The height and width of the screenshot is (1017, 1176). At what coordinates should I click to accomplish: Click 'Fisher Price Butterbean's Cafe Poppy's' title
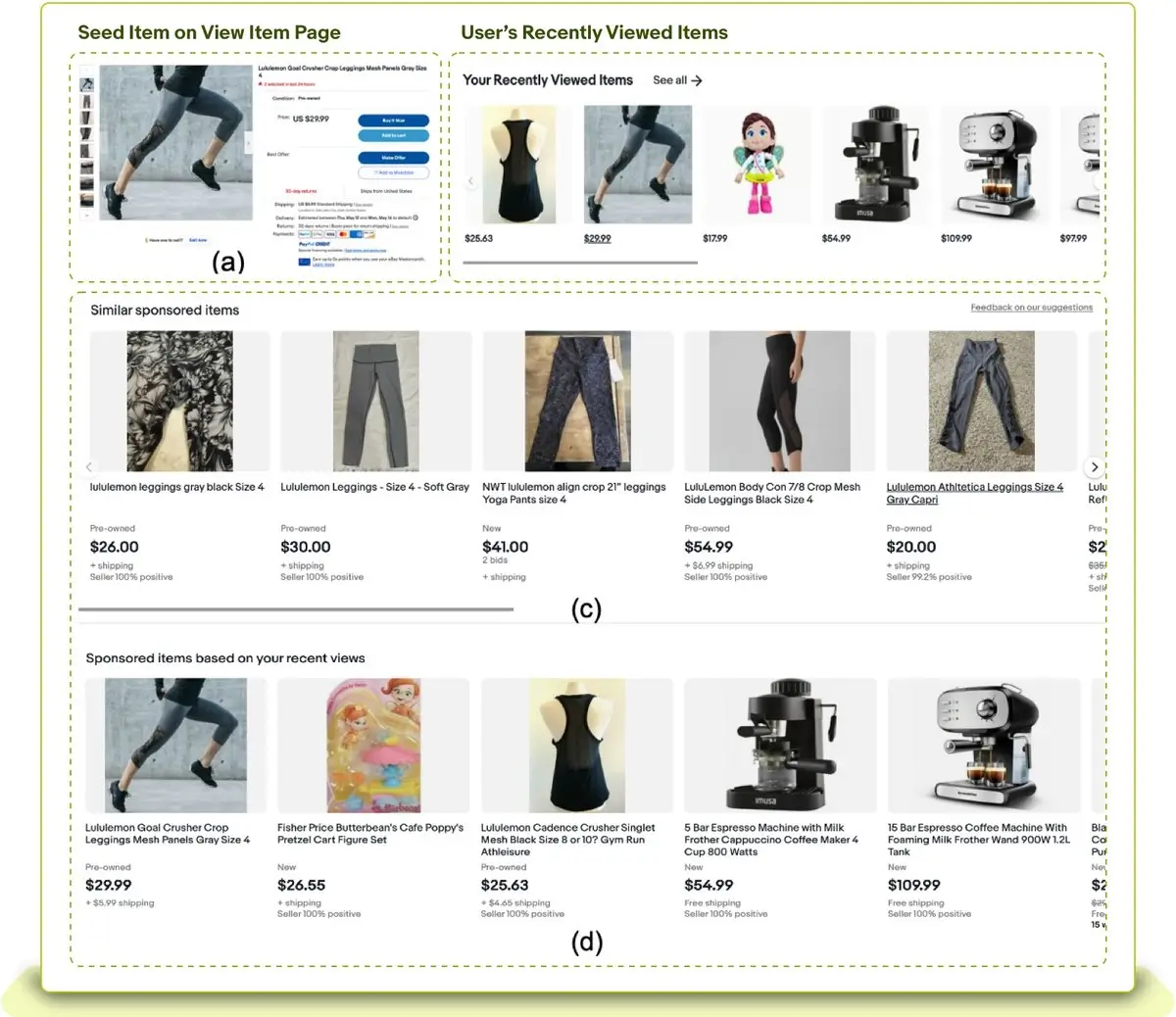[370, 834]
